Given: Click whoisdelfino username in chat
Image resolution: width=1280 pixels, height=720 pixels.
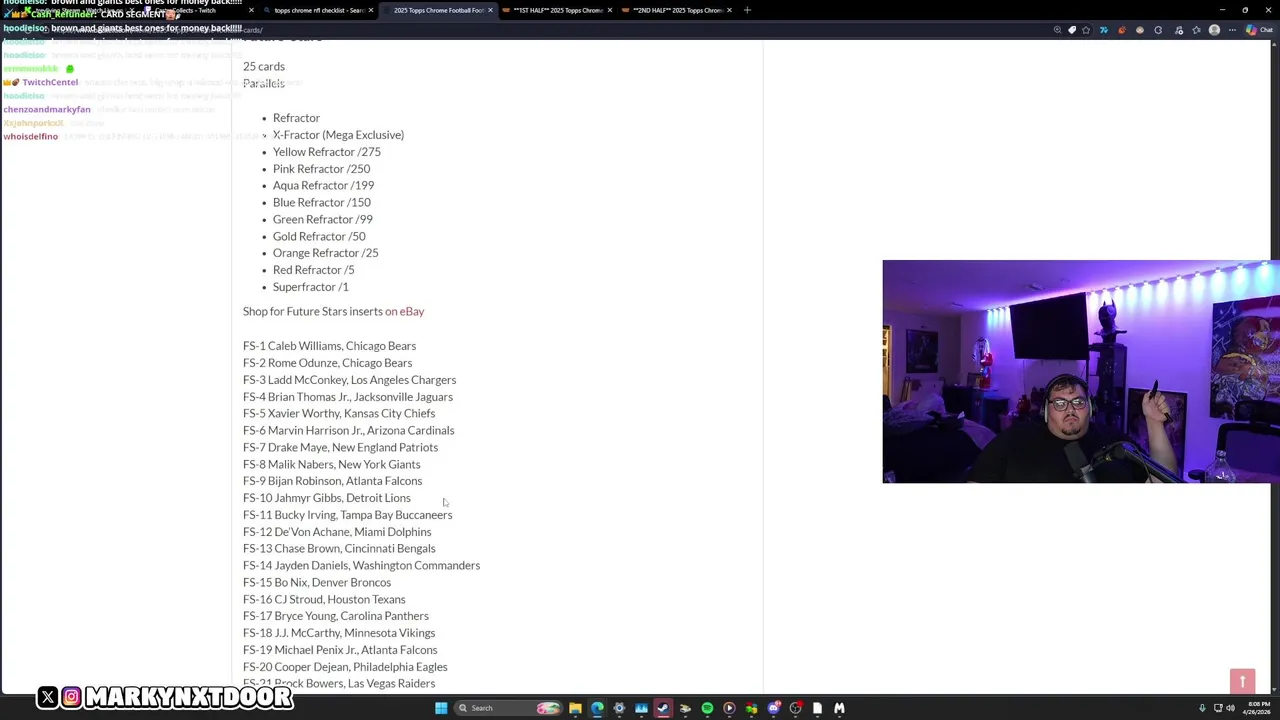Looking at the screenshot, I should click(x=30, y=136).
